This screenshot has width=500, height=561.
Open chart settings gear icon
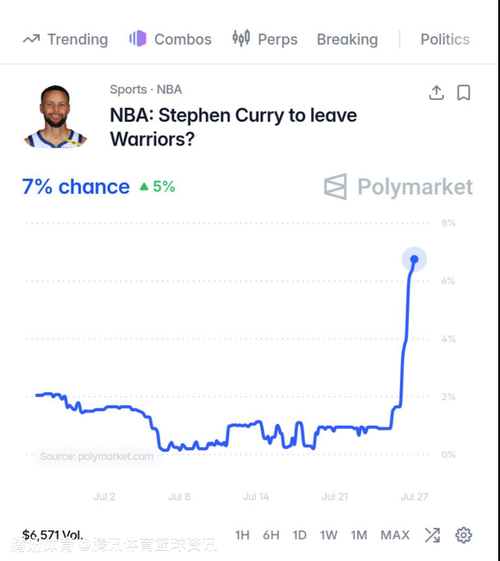pos(464,535)
